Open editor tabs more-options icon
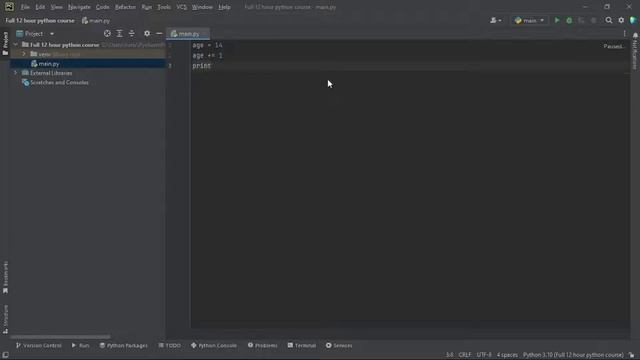The image size is (640, 360). coord(624,34)
